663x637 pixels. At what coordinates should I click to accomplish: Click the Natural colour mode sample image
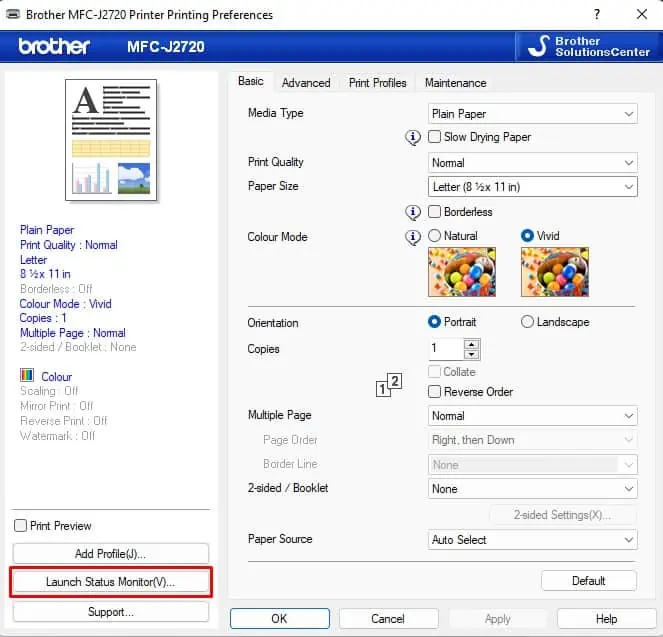[462, 272]
